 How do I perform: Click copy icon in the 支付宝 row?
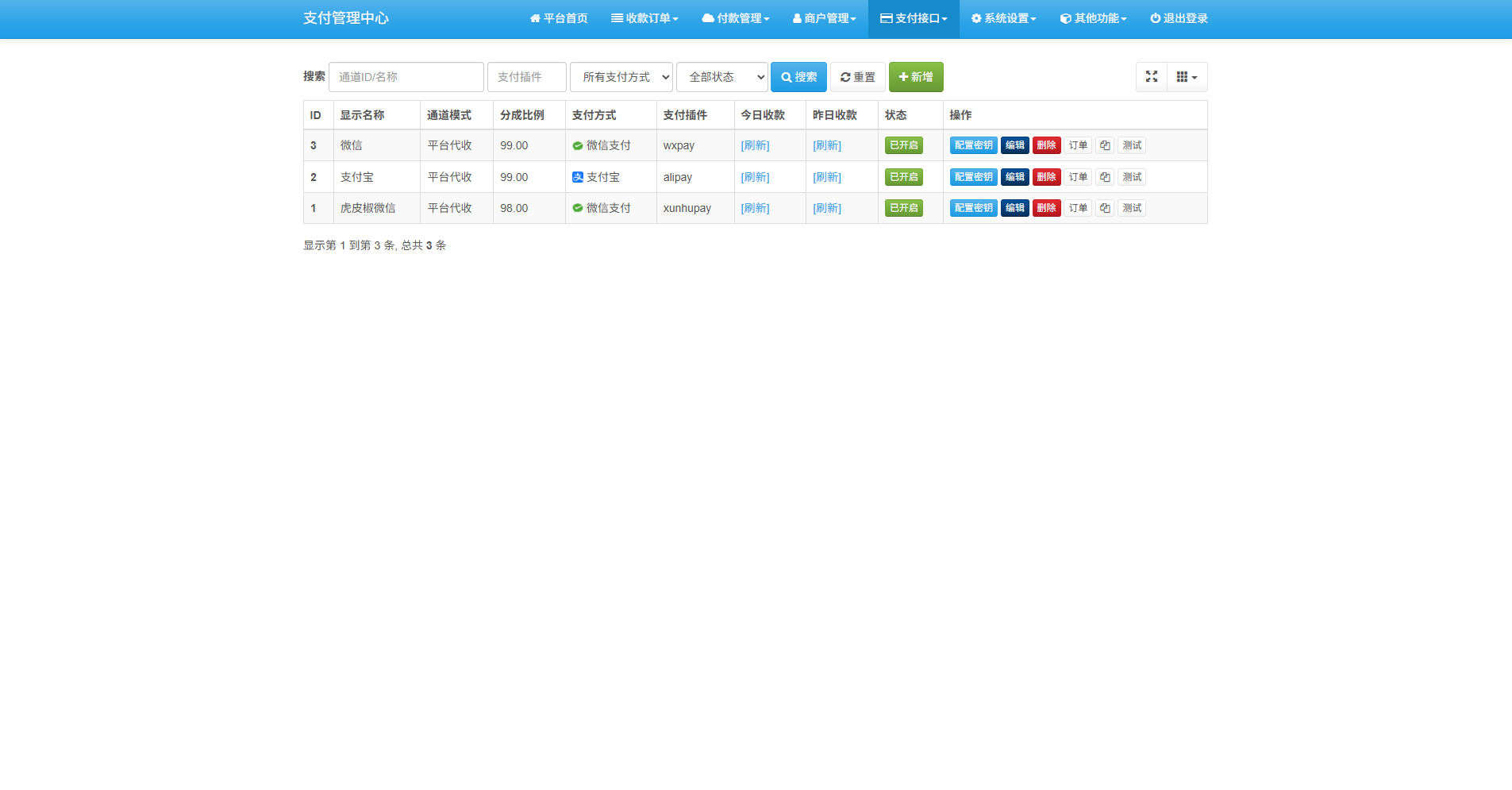[x=1104, y=177]
